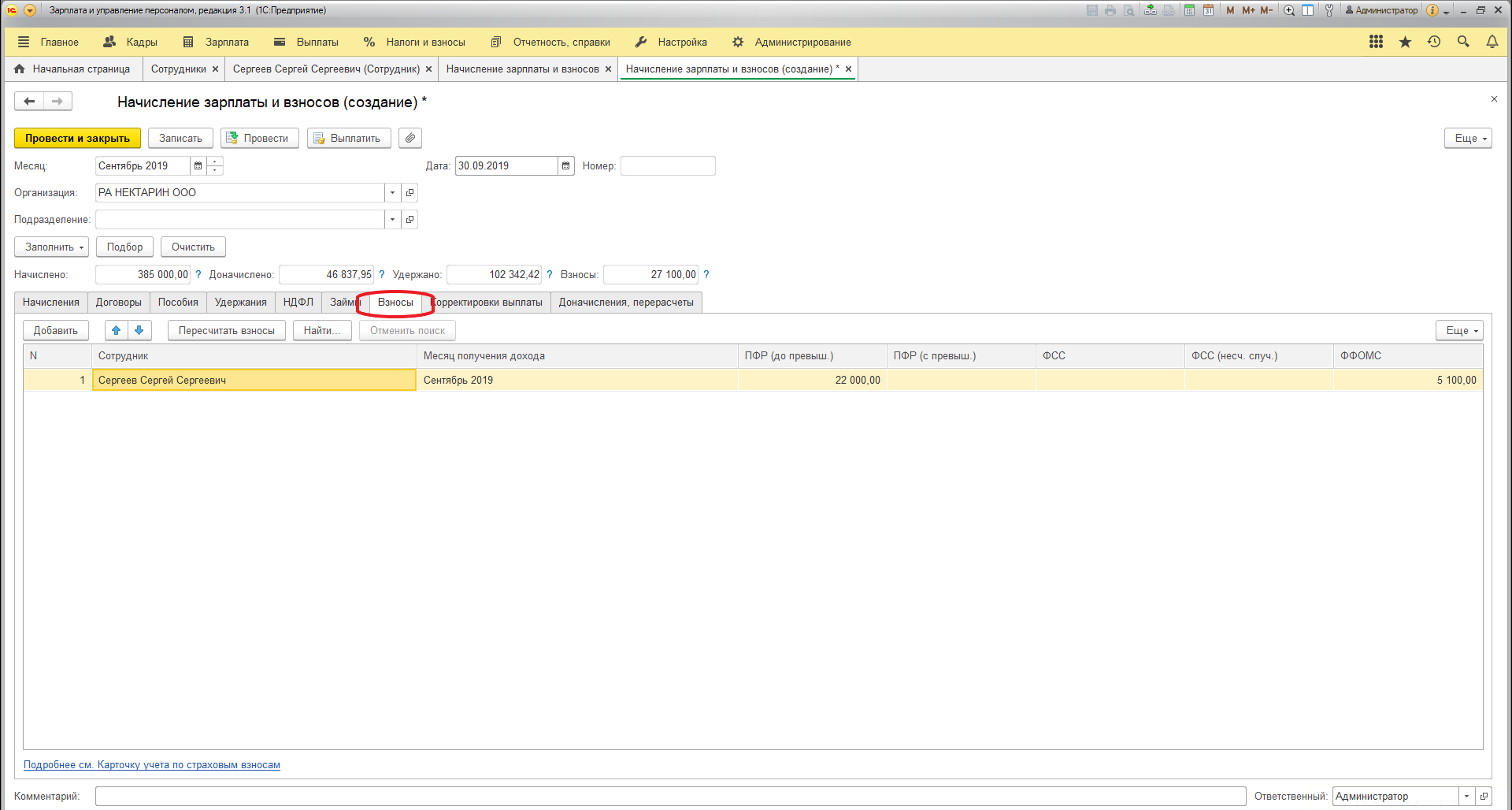Go to Home page tab with house icon
The width and height of the screenshot is (1512, 810).
[72, 69]
